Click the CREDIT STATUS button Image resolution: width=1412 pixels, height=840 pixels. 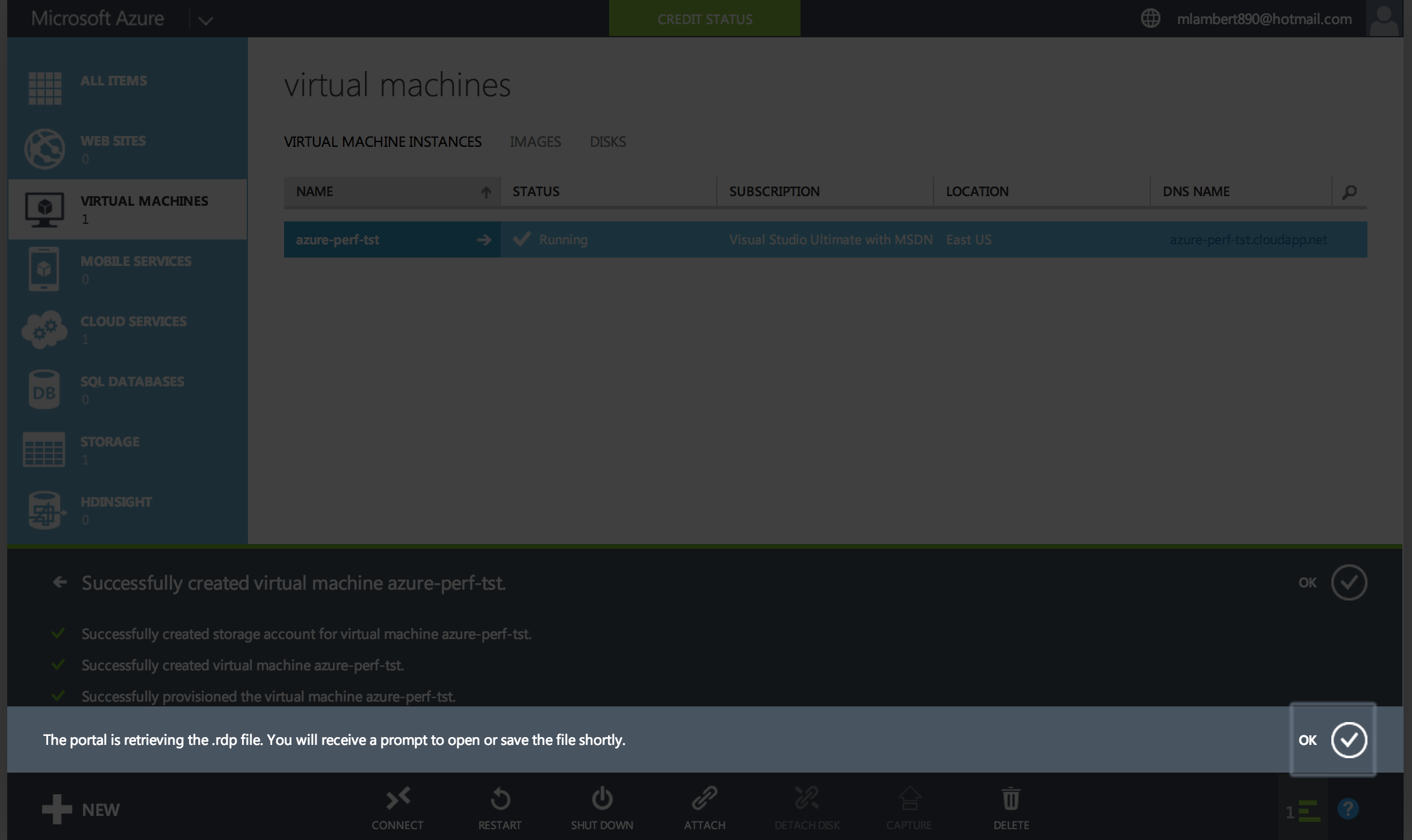[704, 19]
